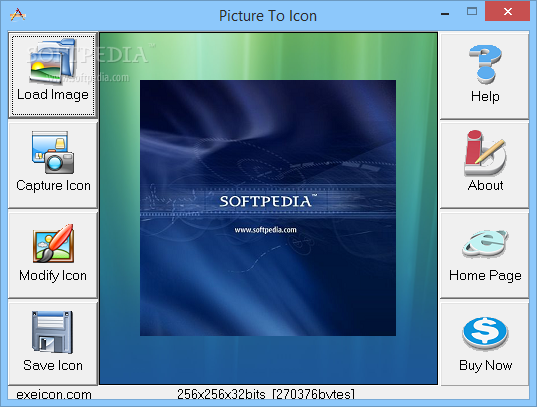Click the 256x256x32bits status text
The height and width of the screenshot is (407, 537).
(x=266, y=394)
